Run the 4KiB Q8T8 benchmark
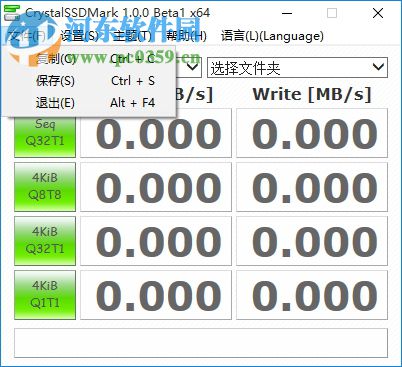The image size is (402, 367). 45,187
